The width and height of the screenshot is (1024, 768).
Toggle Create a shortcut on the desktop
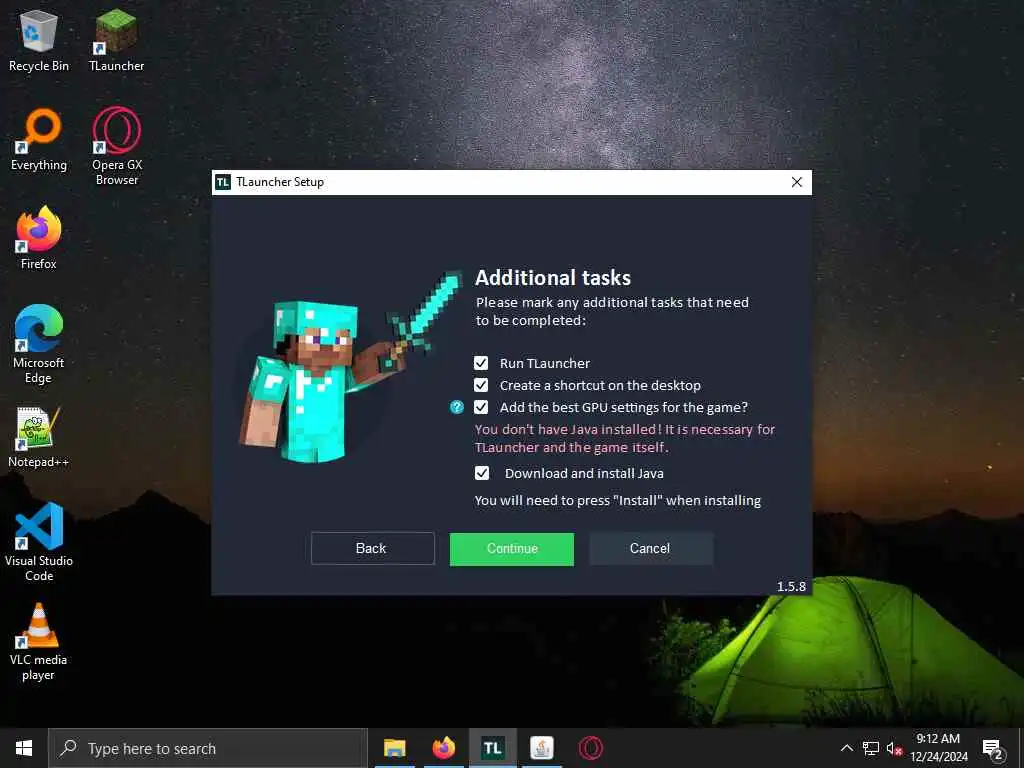point(481,385)
